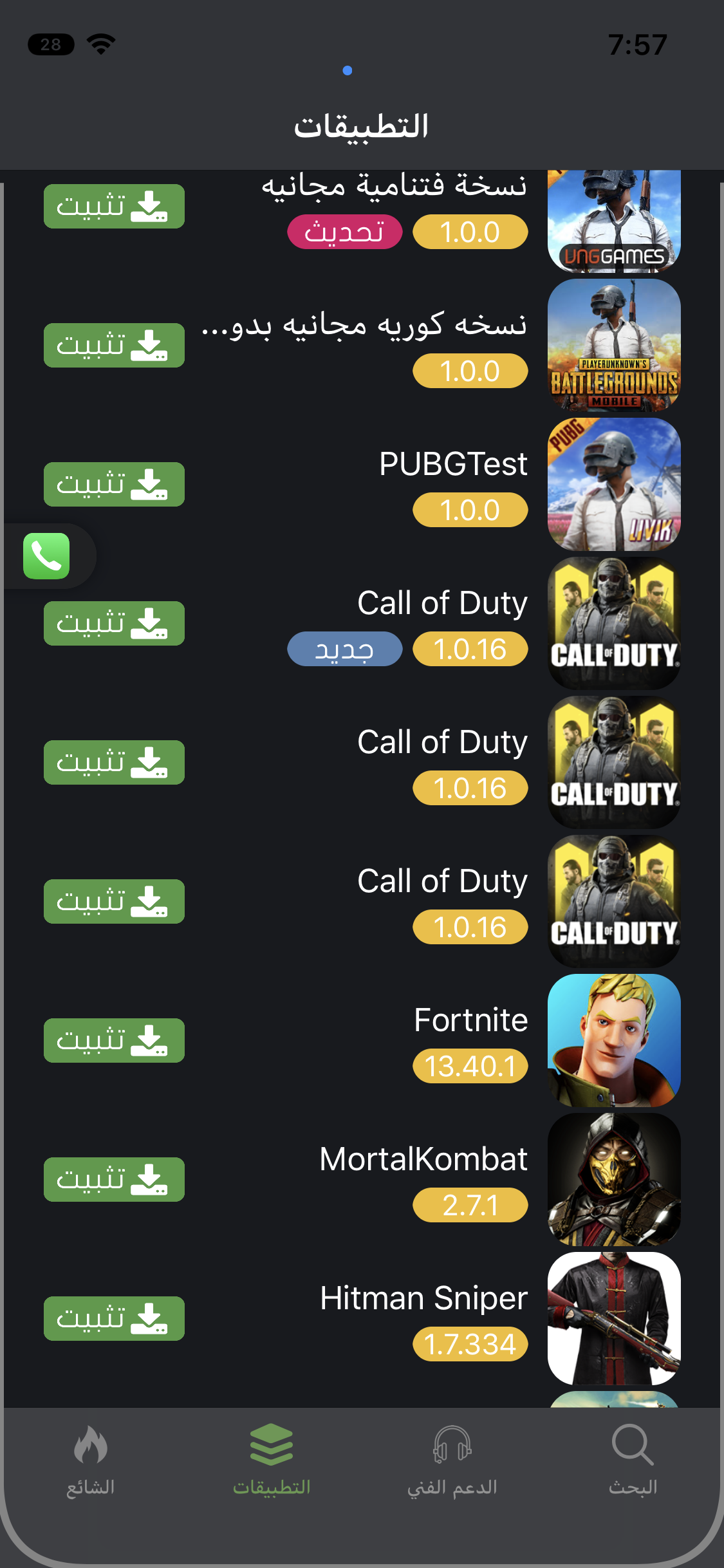Install PUBGTest using the green button
The width and height of the screenshot is (724, 1568).
coord(114,484)
